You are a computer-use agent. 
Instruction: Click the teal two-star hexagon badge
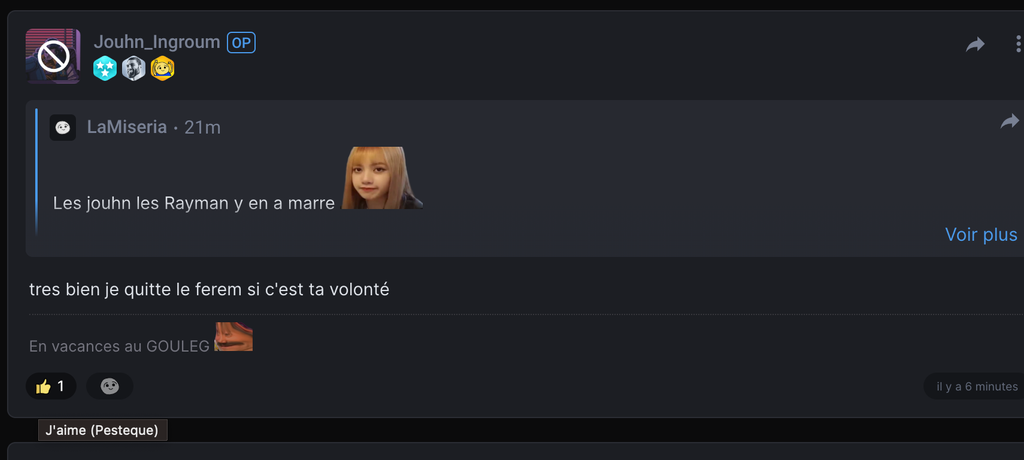click(x=105, y=68)
